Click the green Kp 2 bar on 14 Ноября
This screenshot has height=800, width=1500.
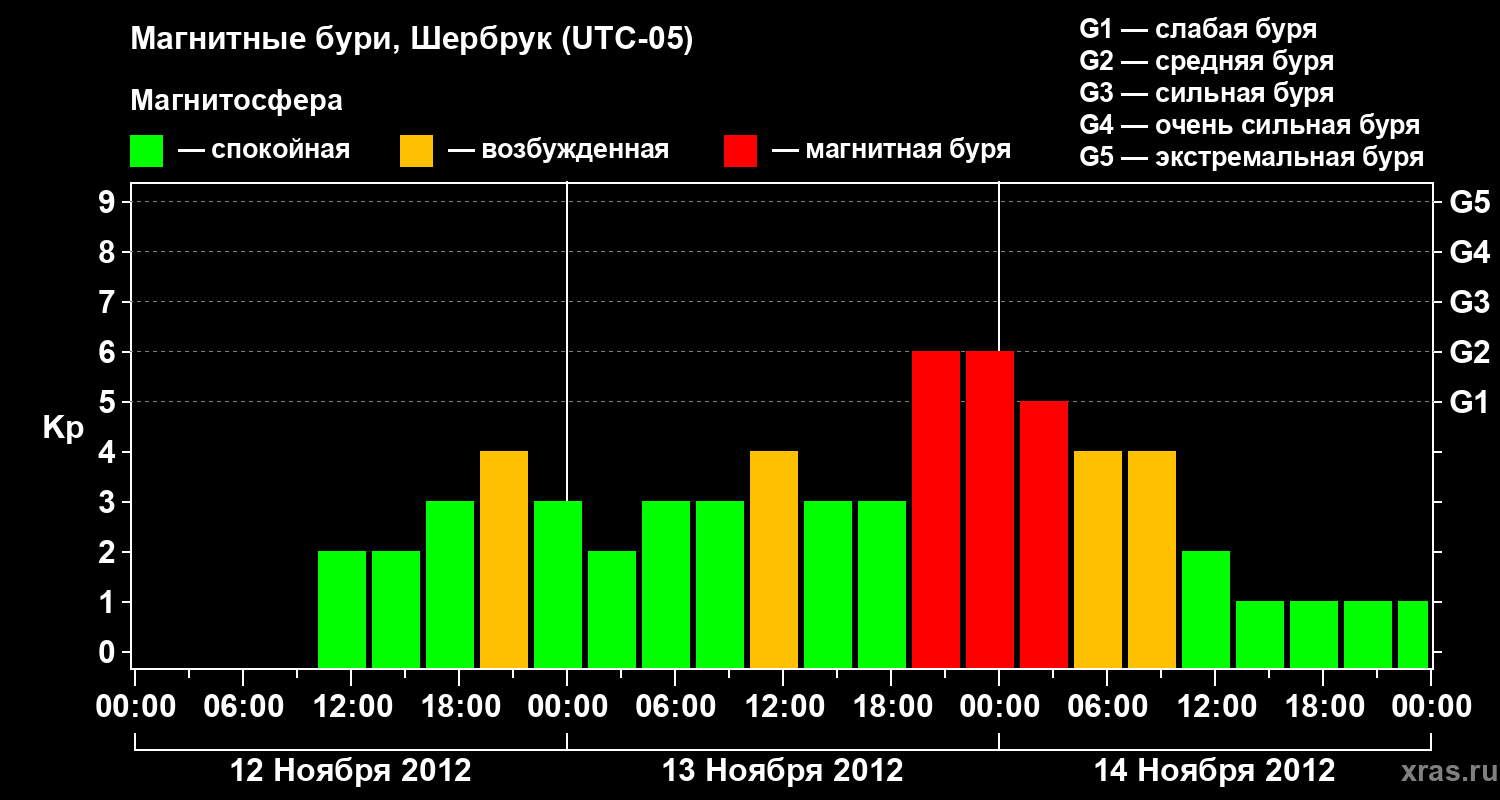pos(1206,609)
